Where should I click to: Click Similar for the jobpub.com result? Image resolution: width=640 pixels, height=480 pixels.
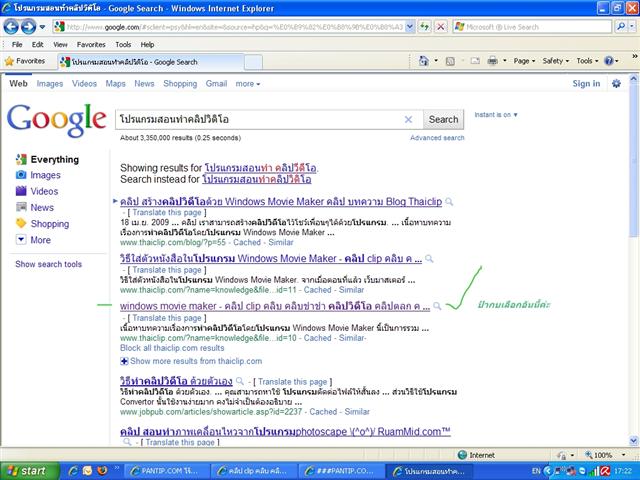(x=357, y=412)
